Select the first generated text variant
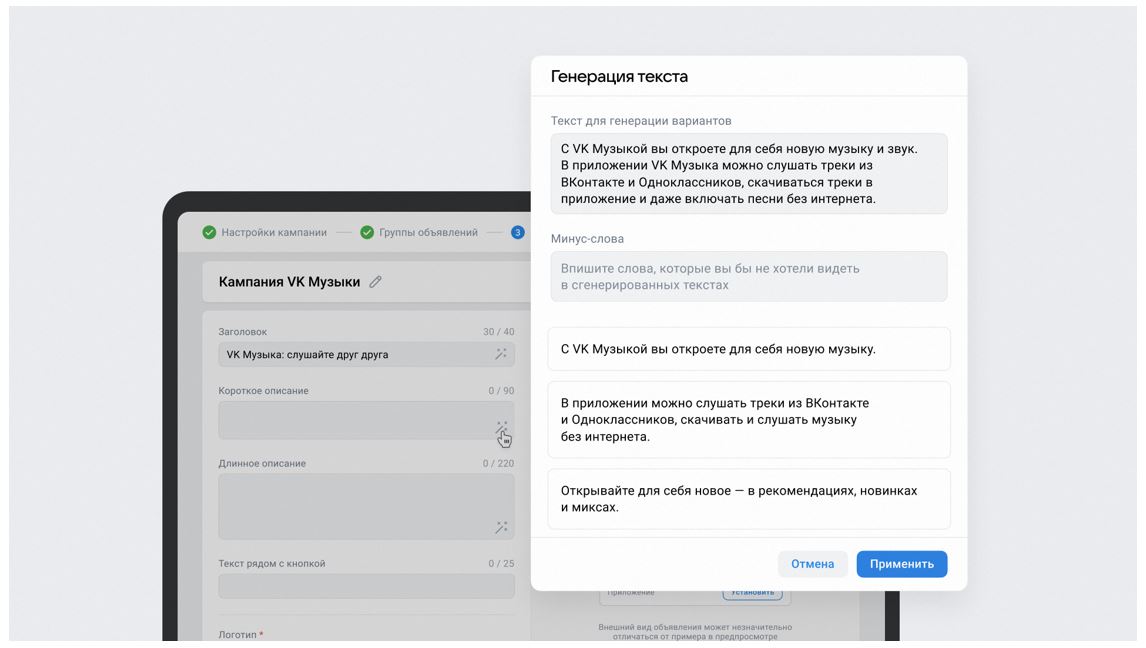Image resolution: width=1146 pixels, height=648 pixels. (748, 348)
